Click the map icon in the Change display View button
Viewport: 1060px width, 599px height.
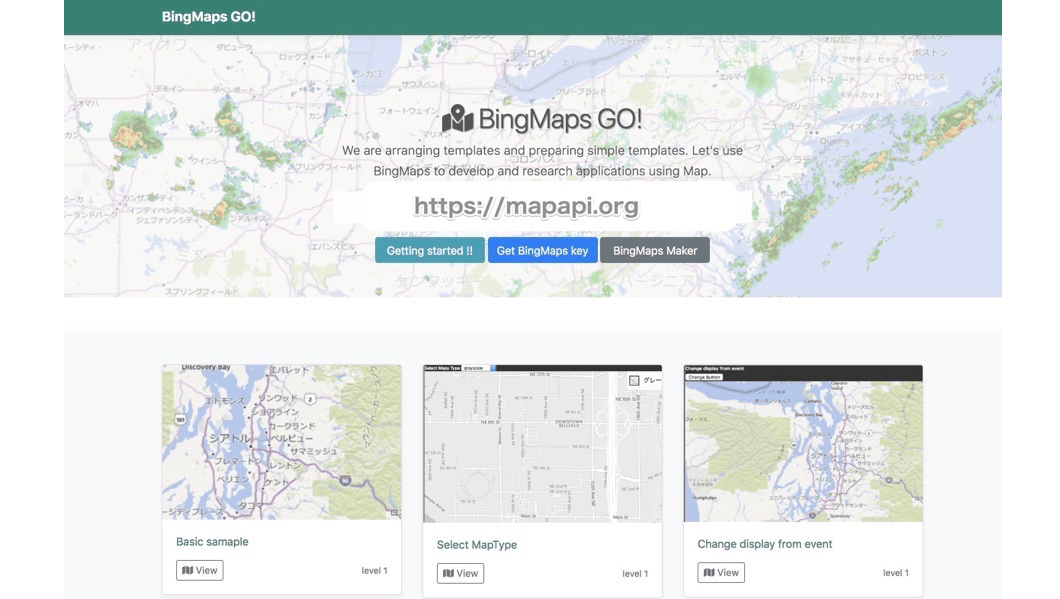tap(709, 573)
